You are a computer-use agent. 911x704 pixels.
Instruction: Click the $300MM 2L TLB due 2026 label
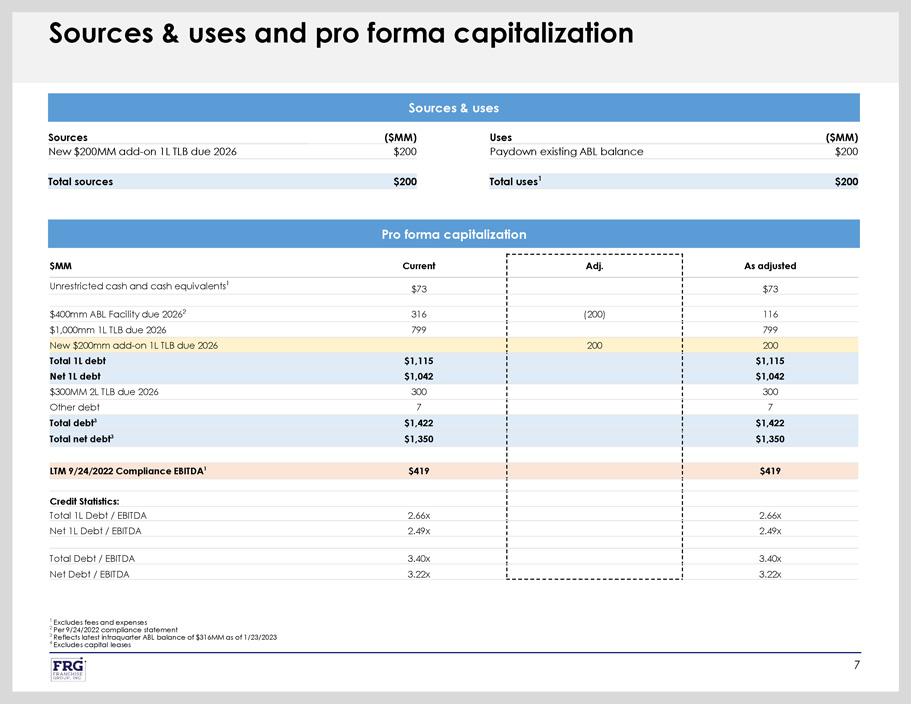103,392
